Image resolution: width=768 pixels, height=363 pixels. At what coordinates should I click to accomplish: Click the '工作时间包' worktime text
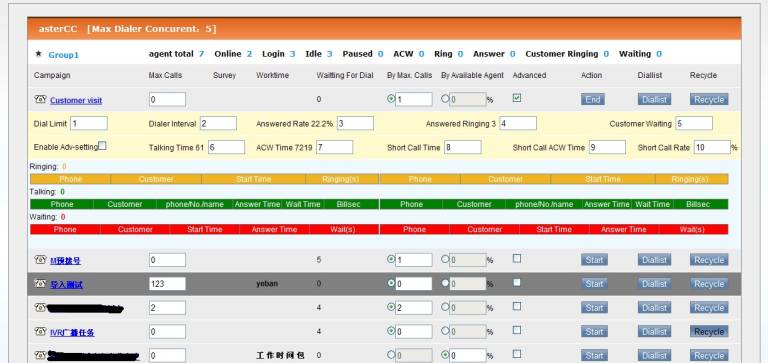(x=280, y=355)
